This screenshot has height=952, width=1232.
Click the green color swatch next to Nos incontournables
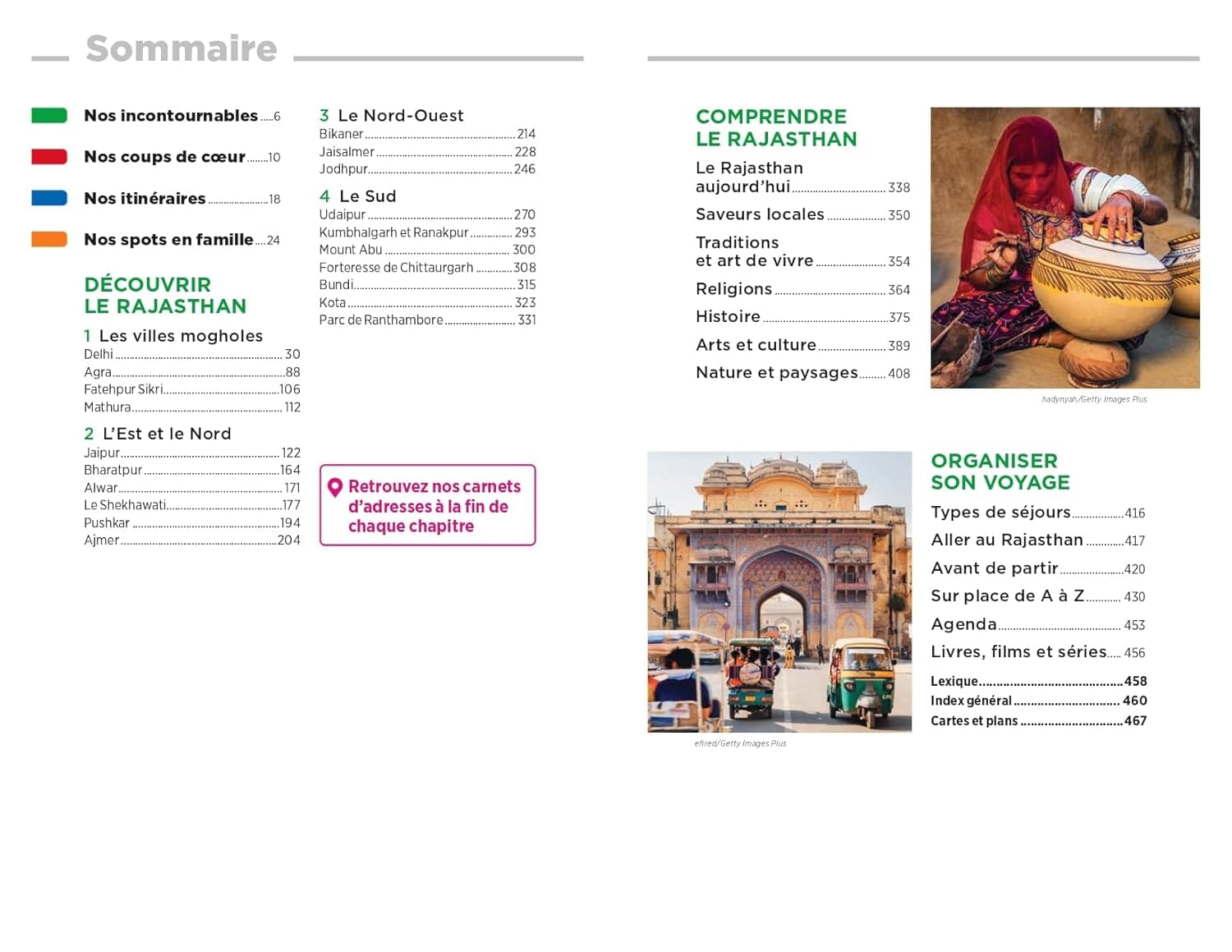pyautogui.click(x=49, y=116)
